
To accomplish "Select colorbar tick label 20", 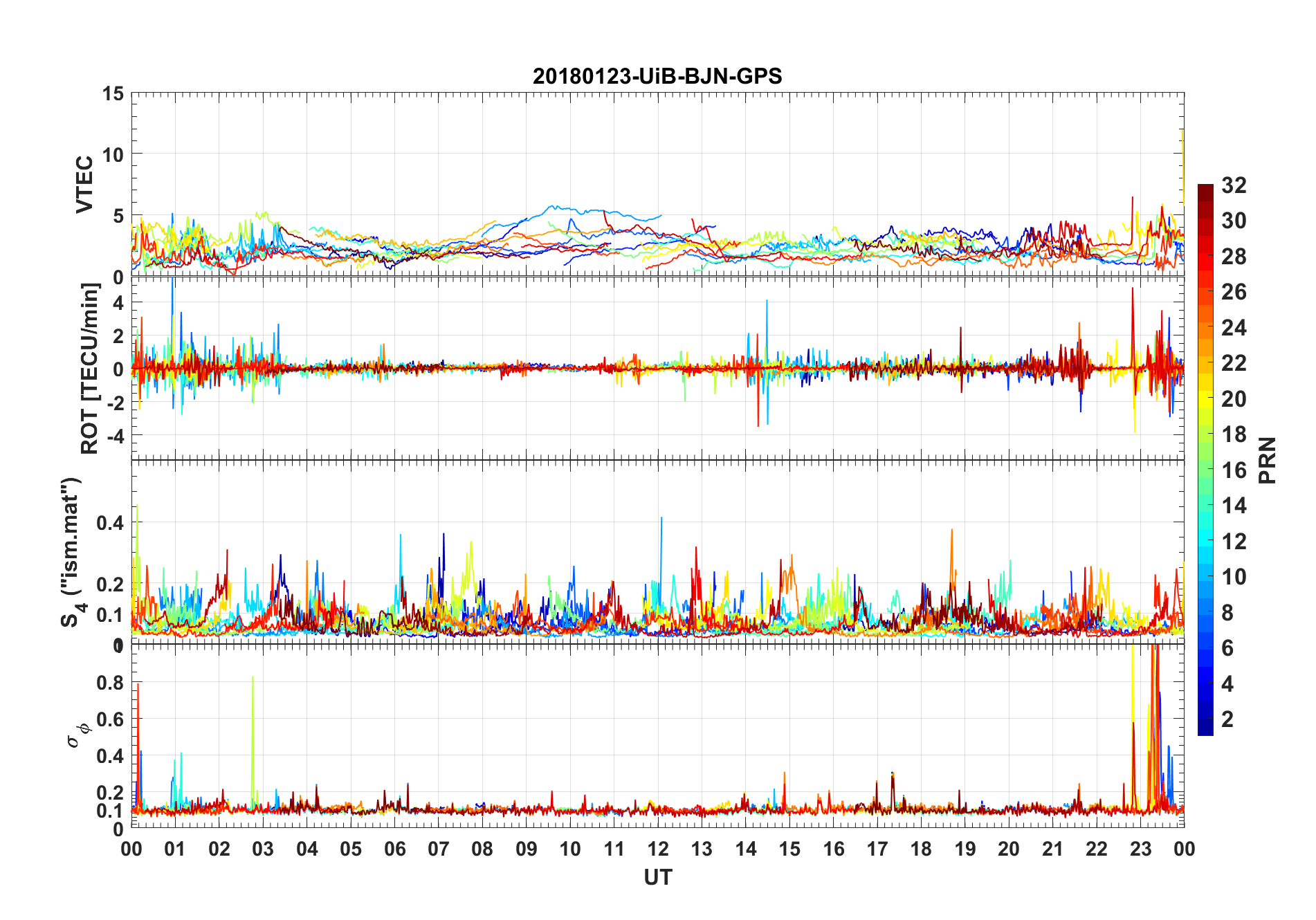I will (x=1234, y=398).
